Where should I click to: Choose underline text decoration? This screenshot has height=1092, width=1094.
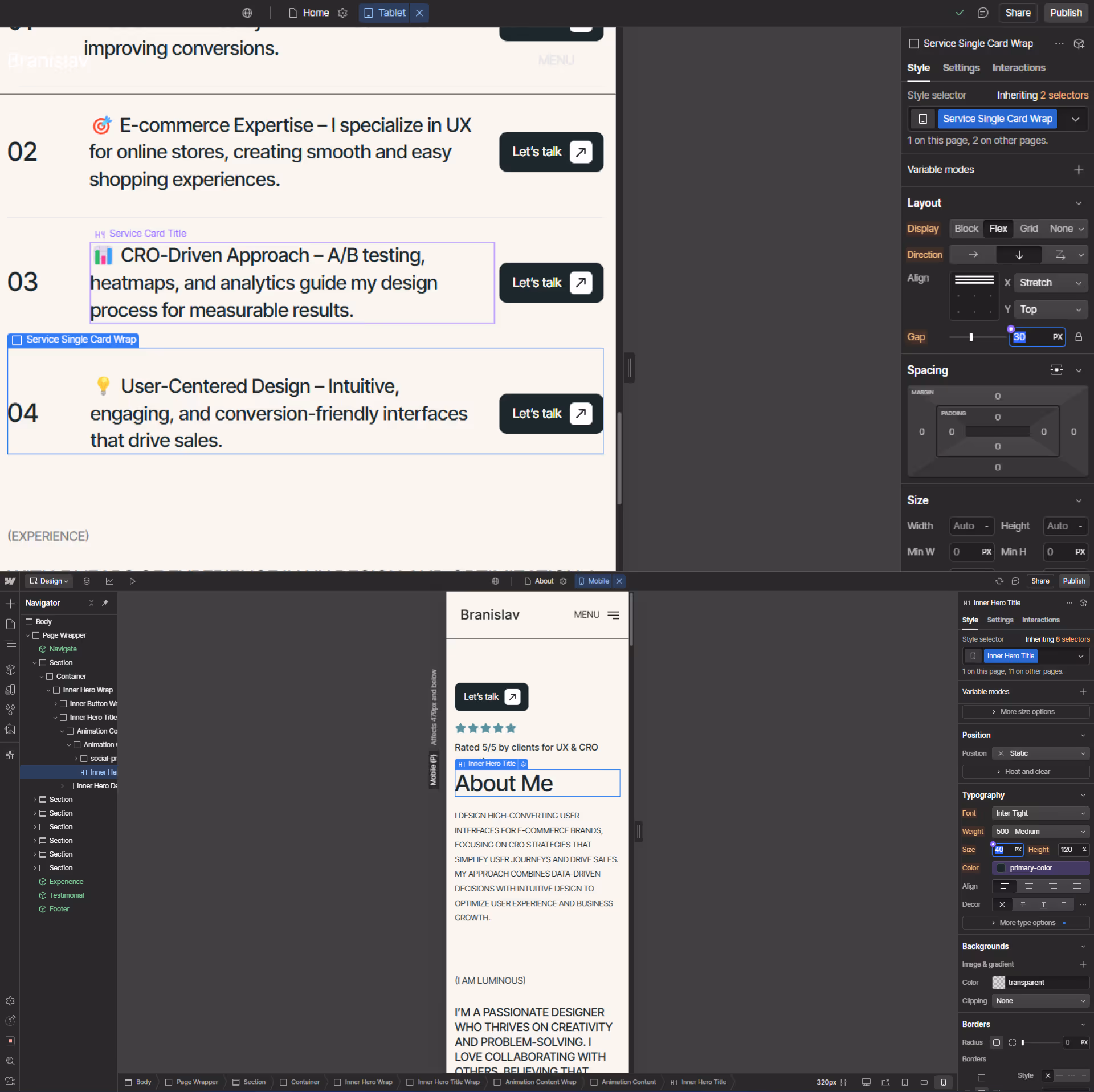click(1043, 904)
